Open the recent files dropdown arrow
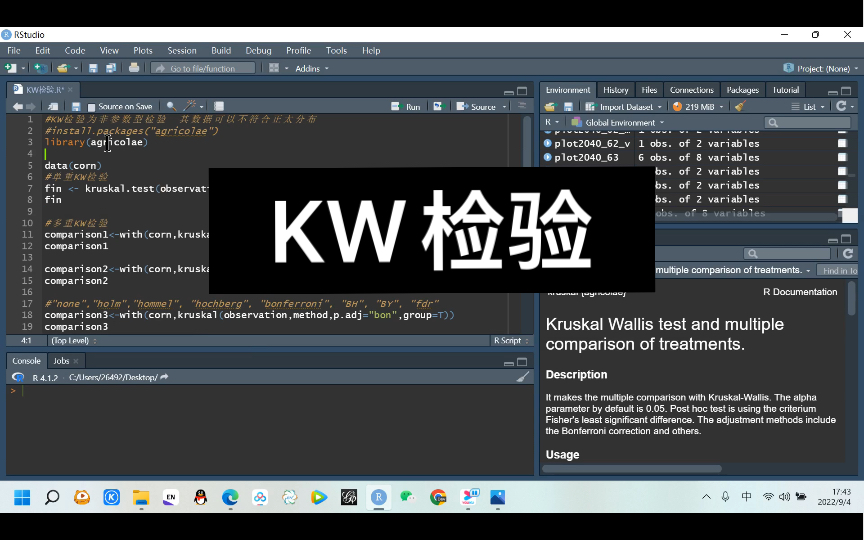This screenshot has width=864, height=540. [75, 68]
